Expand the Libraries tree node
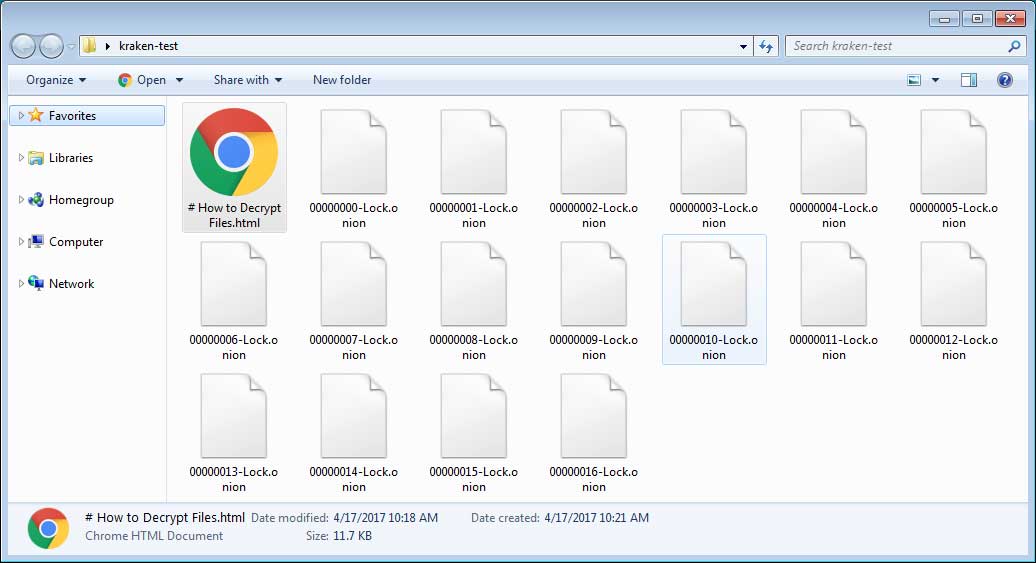The height and width of the screenshot is (563, 1036). pyautogui.click(x=22, y=158)
